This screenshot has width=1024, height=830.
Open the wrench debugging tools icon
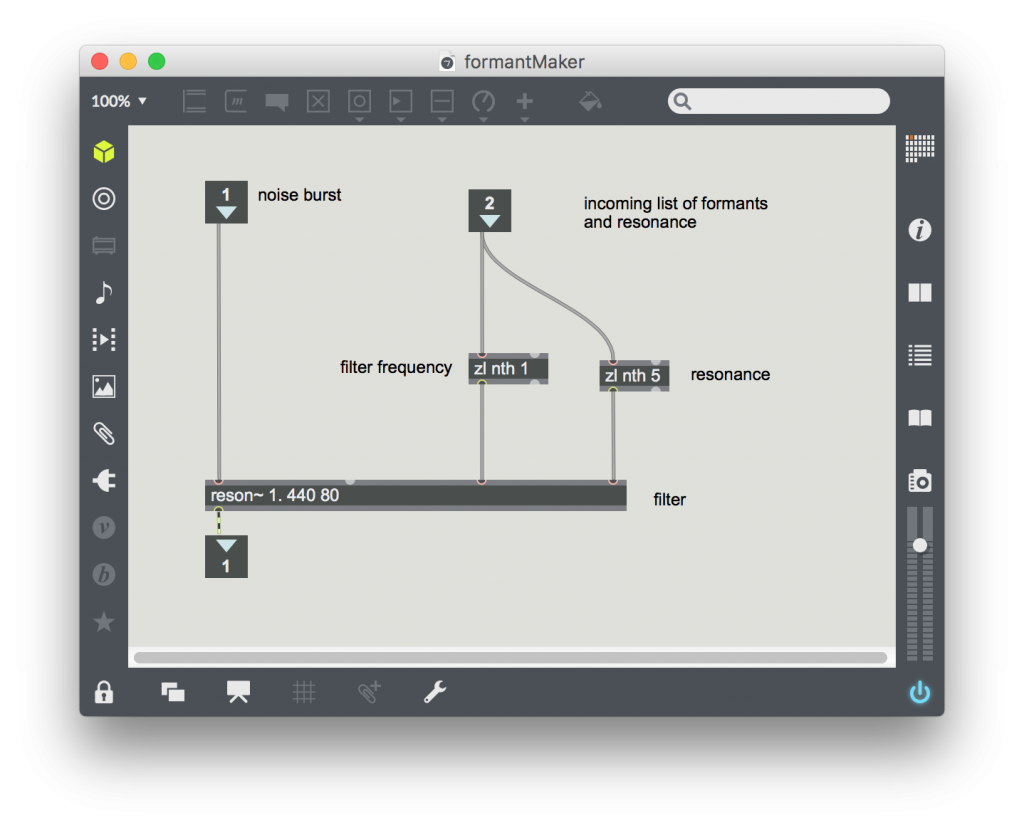pyautogui.click(x=435, y=692)
